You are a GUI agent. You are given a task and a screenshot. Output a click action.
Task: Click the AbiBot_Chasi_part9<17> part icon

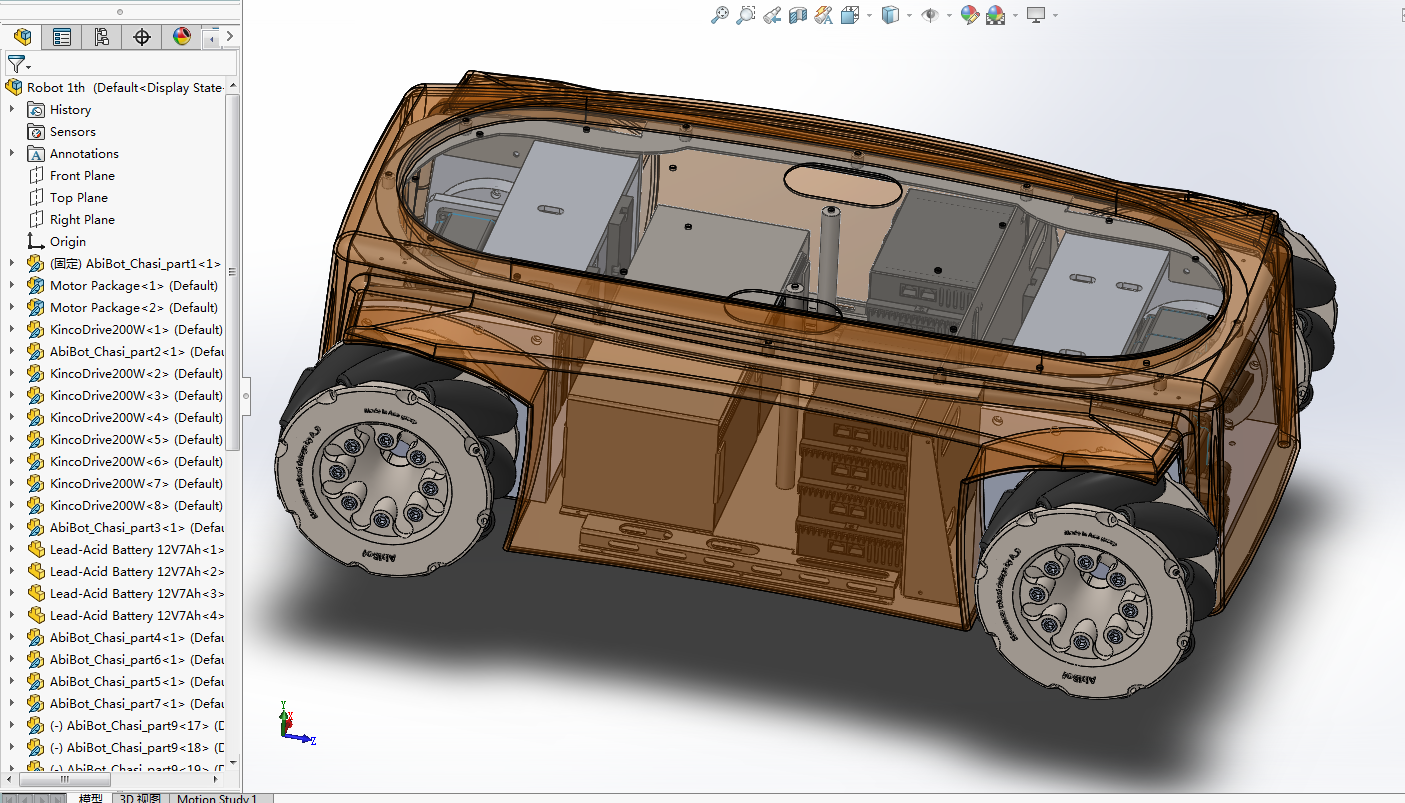[x=36, y=725]
